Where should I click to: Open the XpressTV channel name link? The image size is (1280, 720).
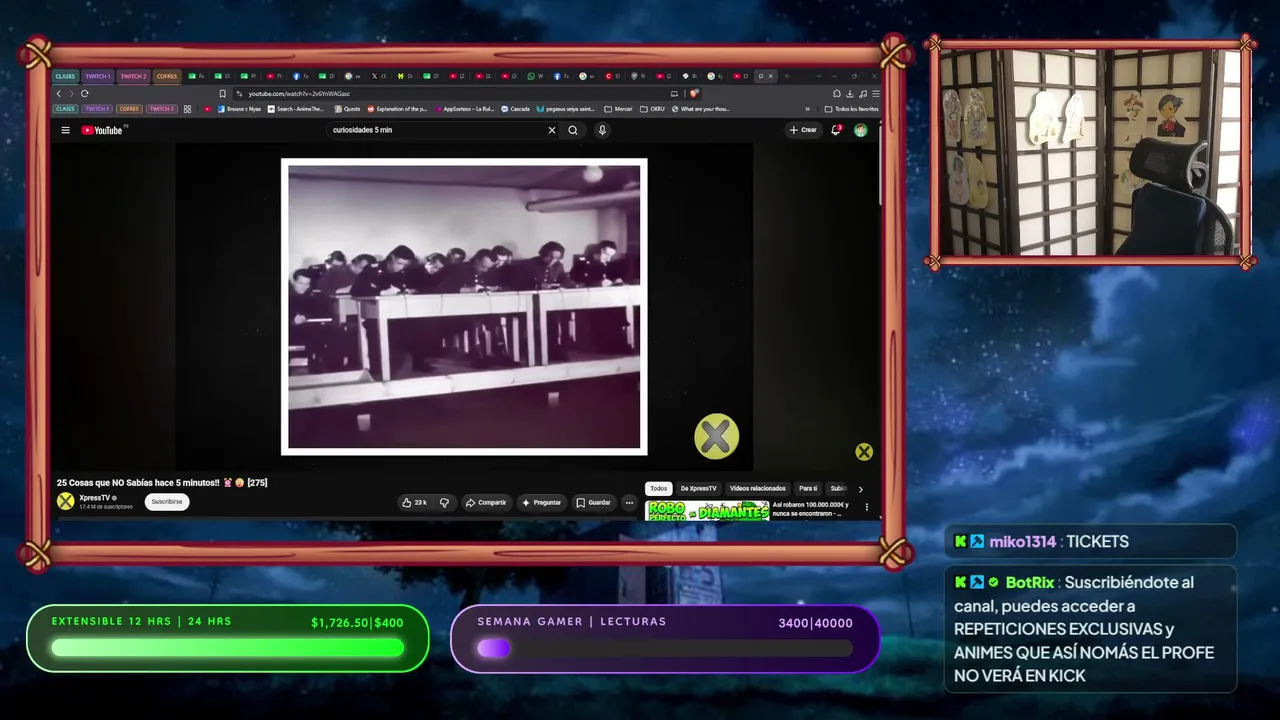click(95, 498)
